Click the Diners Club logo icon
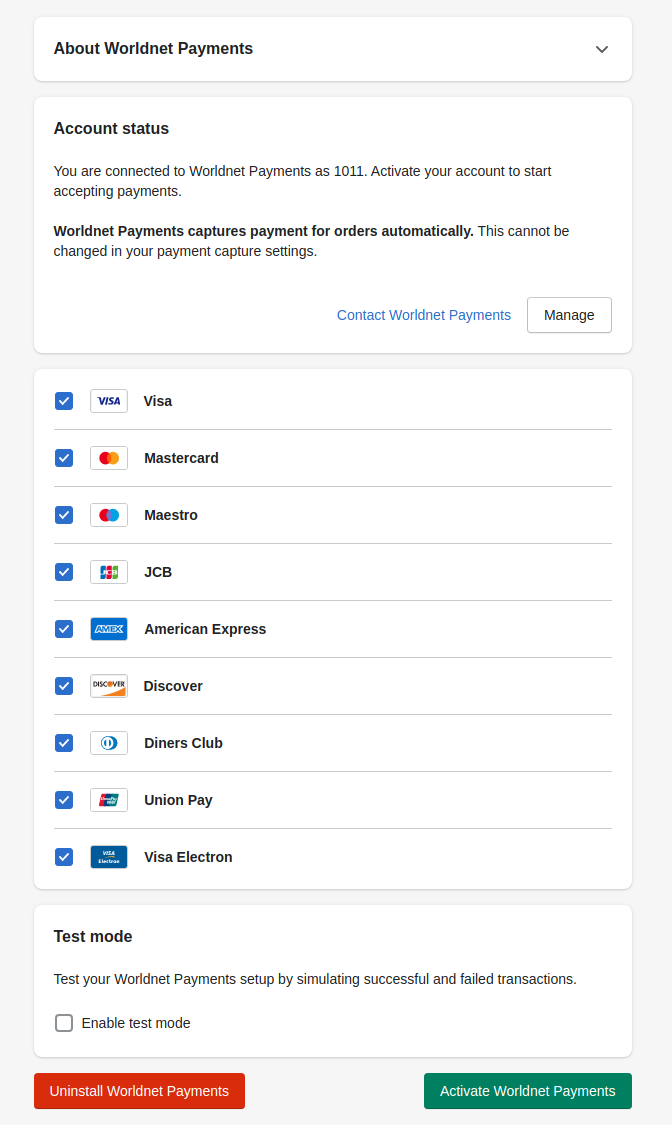This screenshot has height=1125, width=672. coord(109,743)
